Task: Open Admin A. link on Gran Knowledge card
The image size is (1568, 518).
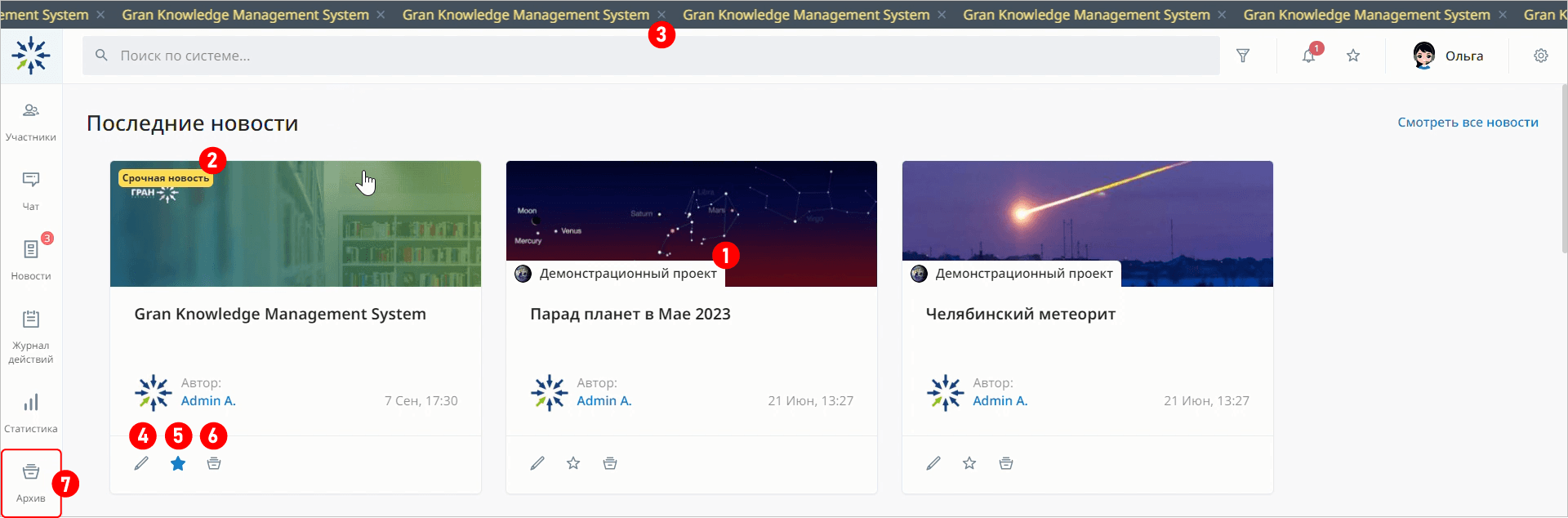Action: 208,401
